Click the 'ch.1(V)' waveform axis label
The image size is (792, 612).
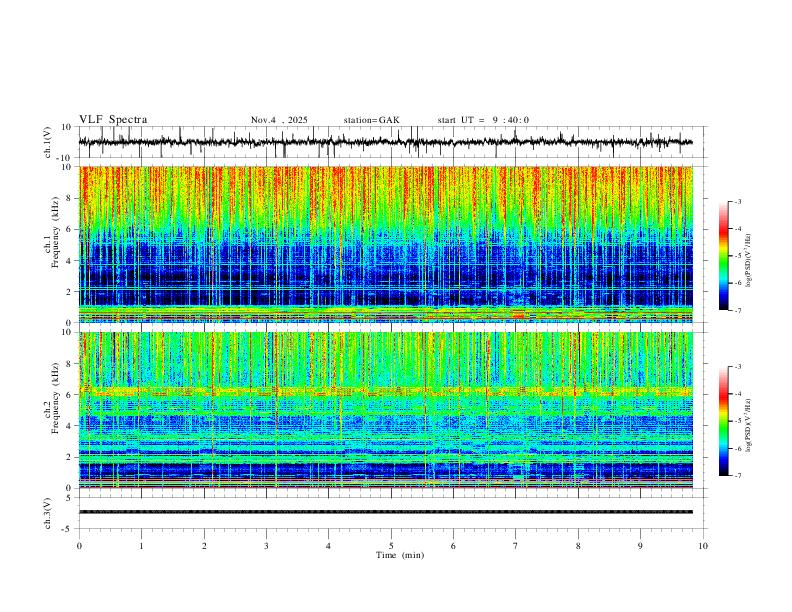pos(48,142)
